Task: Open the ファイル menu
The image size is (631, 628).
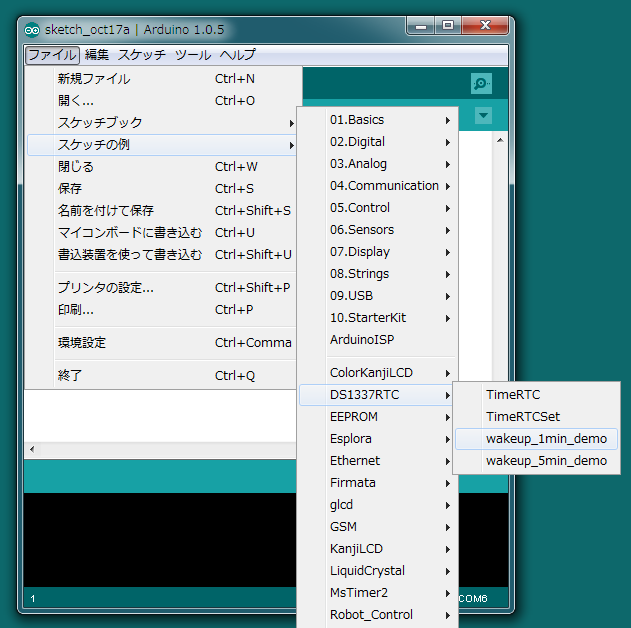Action: [52, 55]
